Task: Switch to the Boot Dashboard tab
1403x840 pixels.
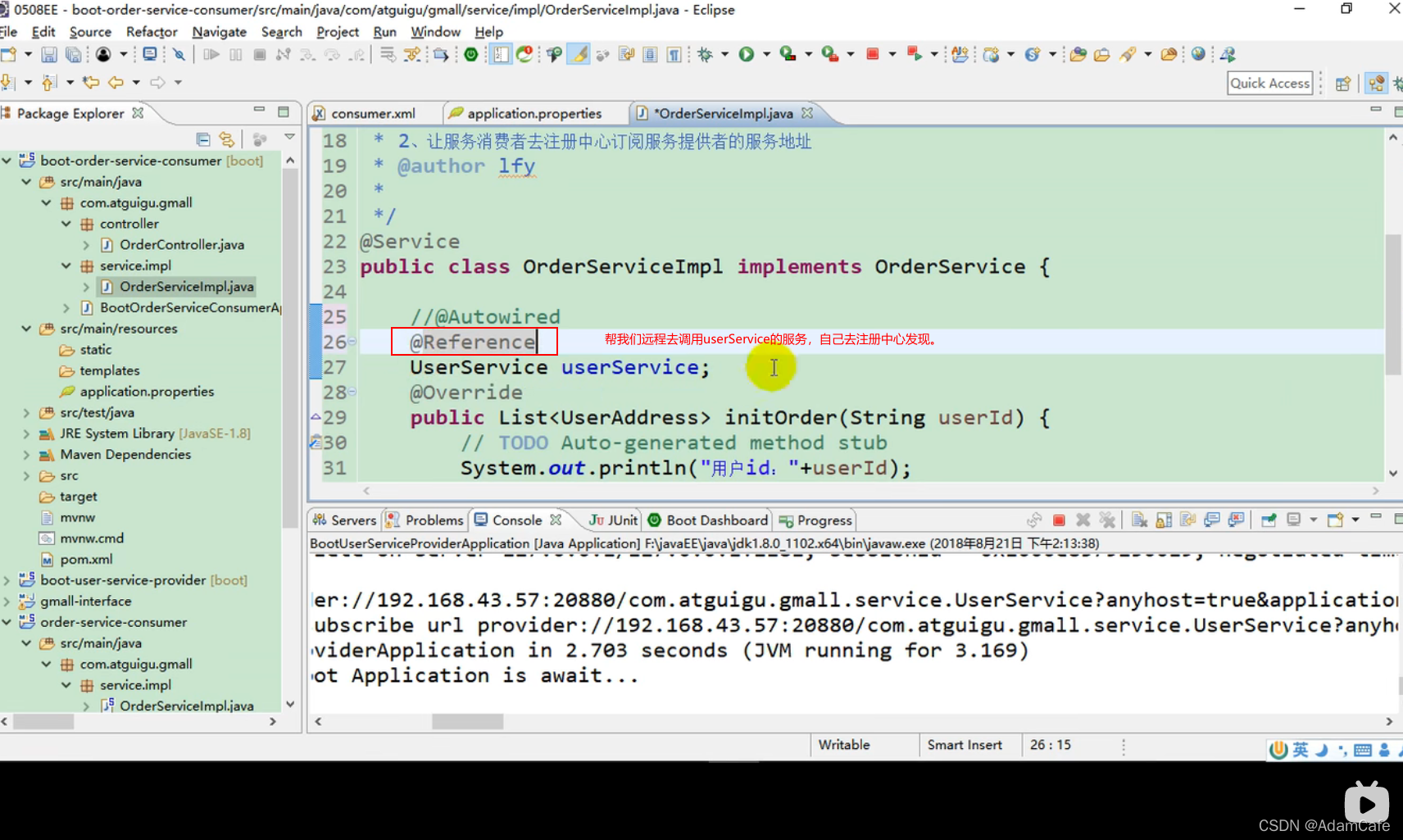Action: click(x=709, y=520)
